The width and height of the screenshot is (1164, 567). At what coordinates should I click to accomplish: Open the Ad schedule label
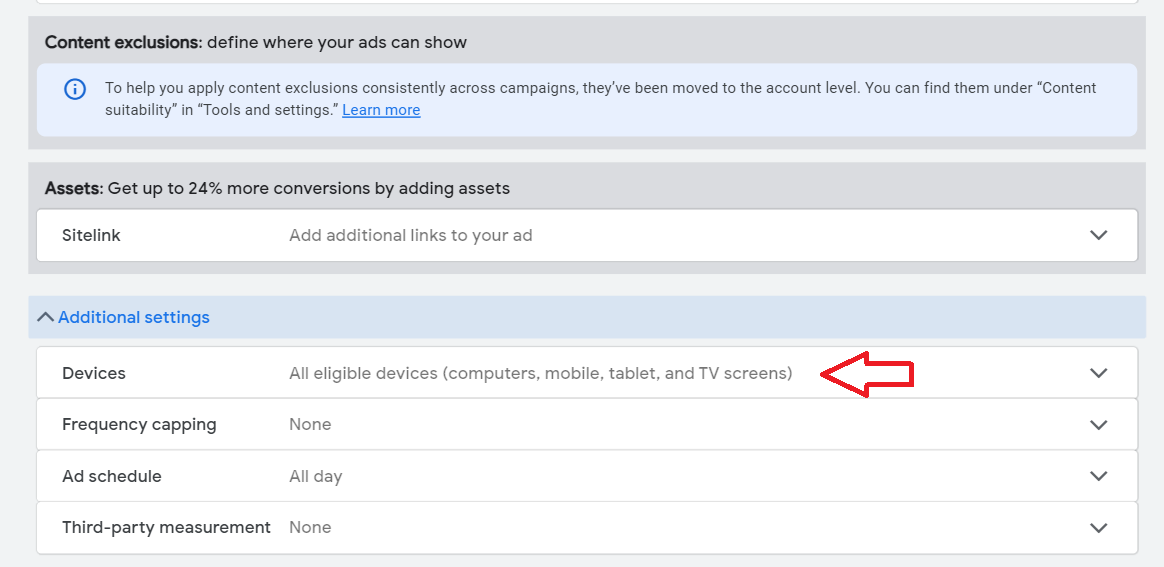111,476
